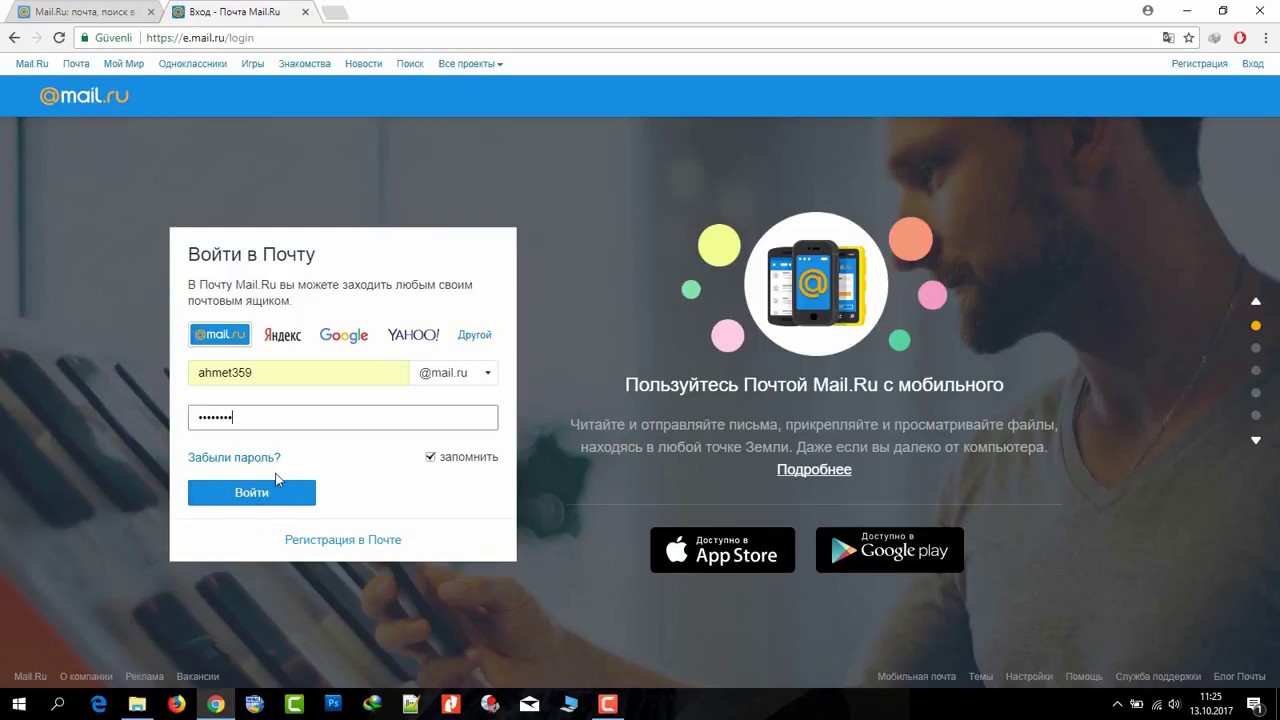The width and height of the screenshot is (1280, 720).
Task: Focus the password input field
Action: 343,417
